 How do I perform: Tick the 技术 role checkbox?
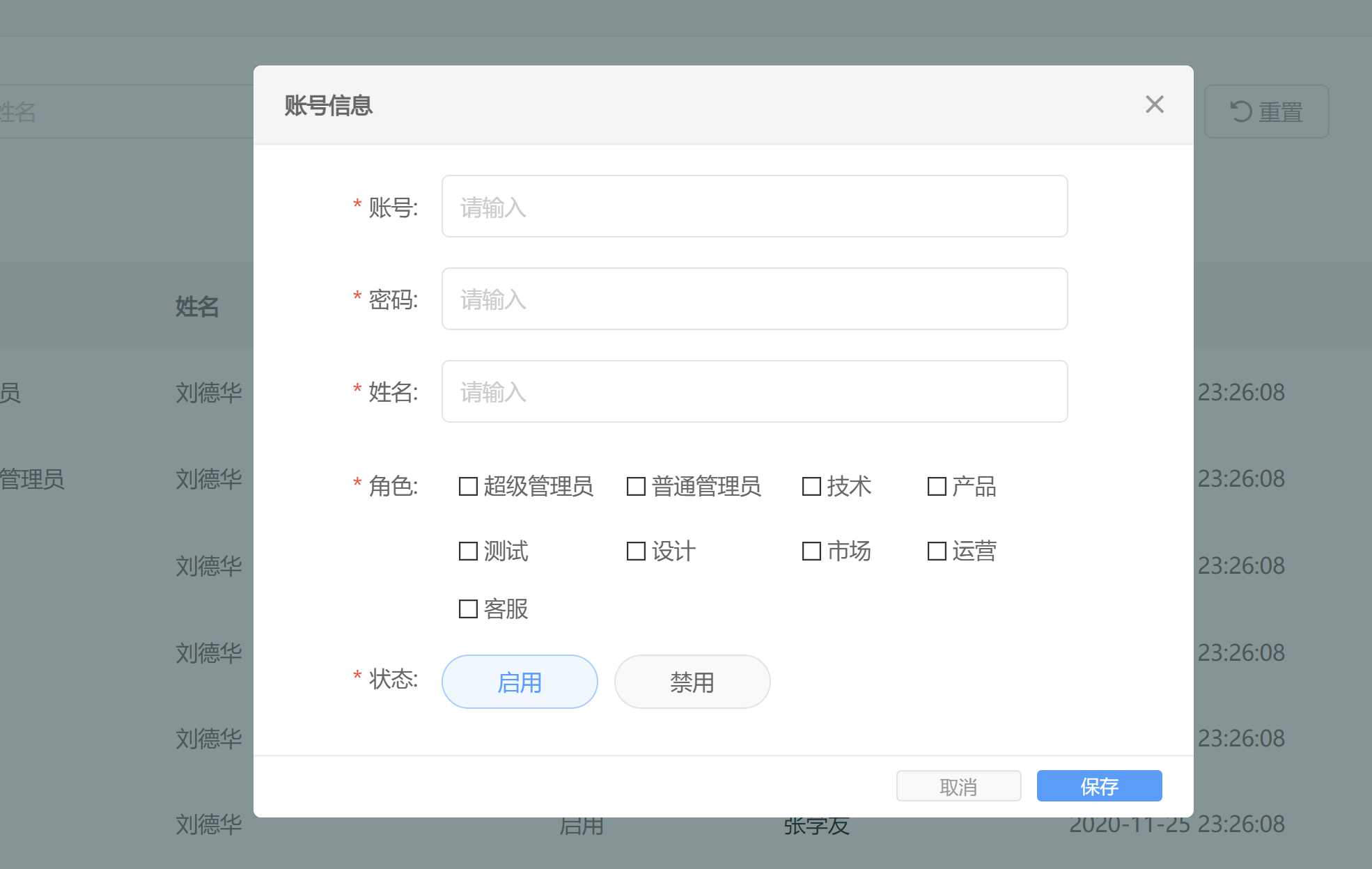[811, 486]
